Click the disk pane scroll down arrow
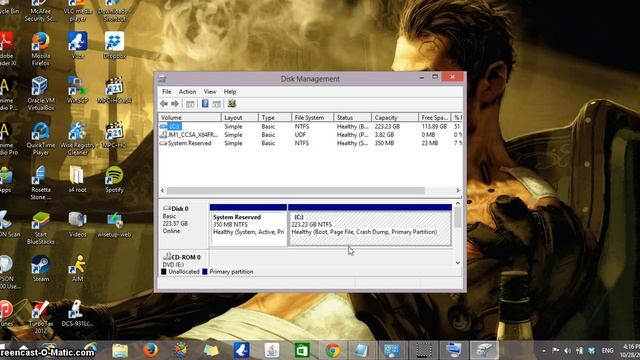Screen dimensions: 640x360 coord(458,263)
